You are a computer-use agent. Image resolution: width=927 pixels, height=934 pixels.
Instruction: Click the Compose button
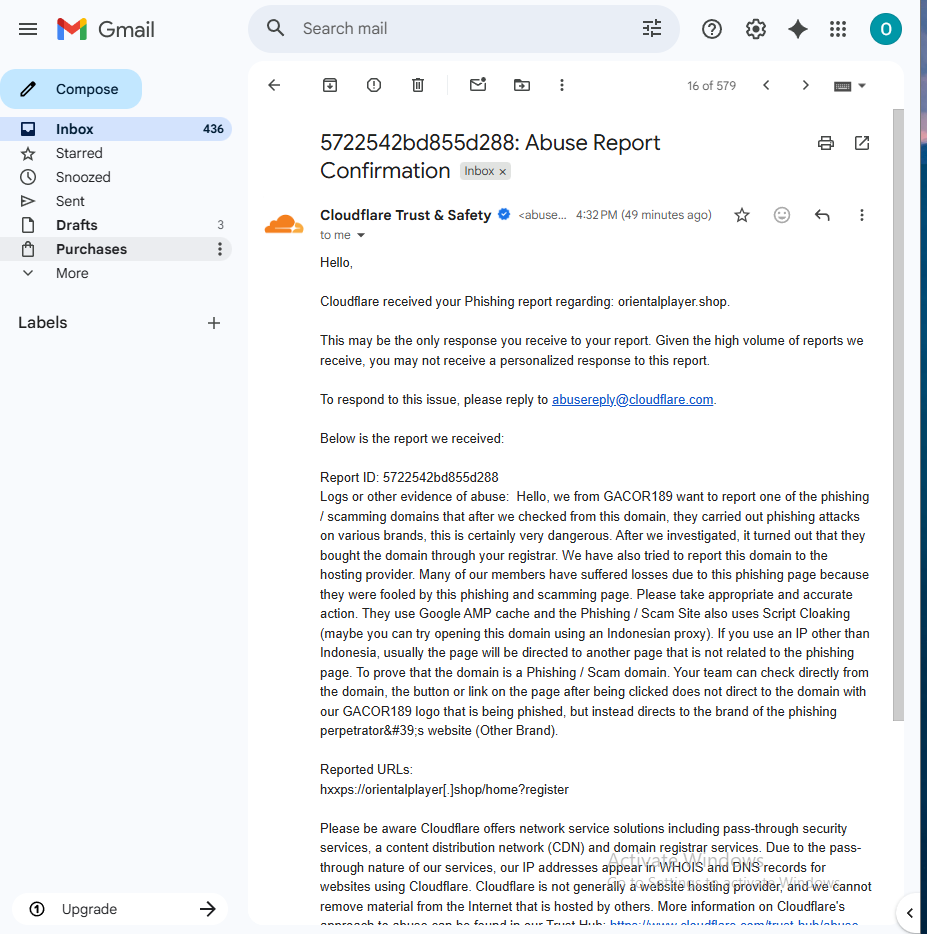pos(71,89)
